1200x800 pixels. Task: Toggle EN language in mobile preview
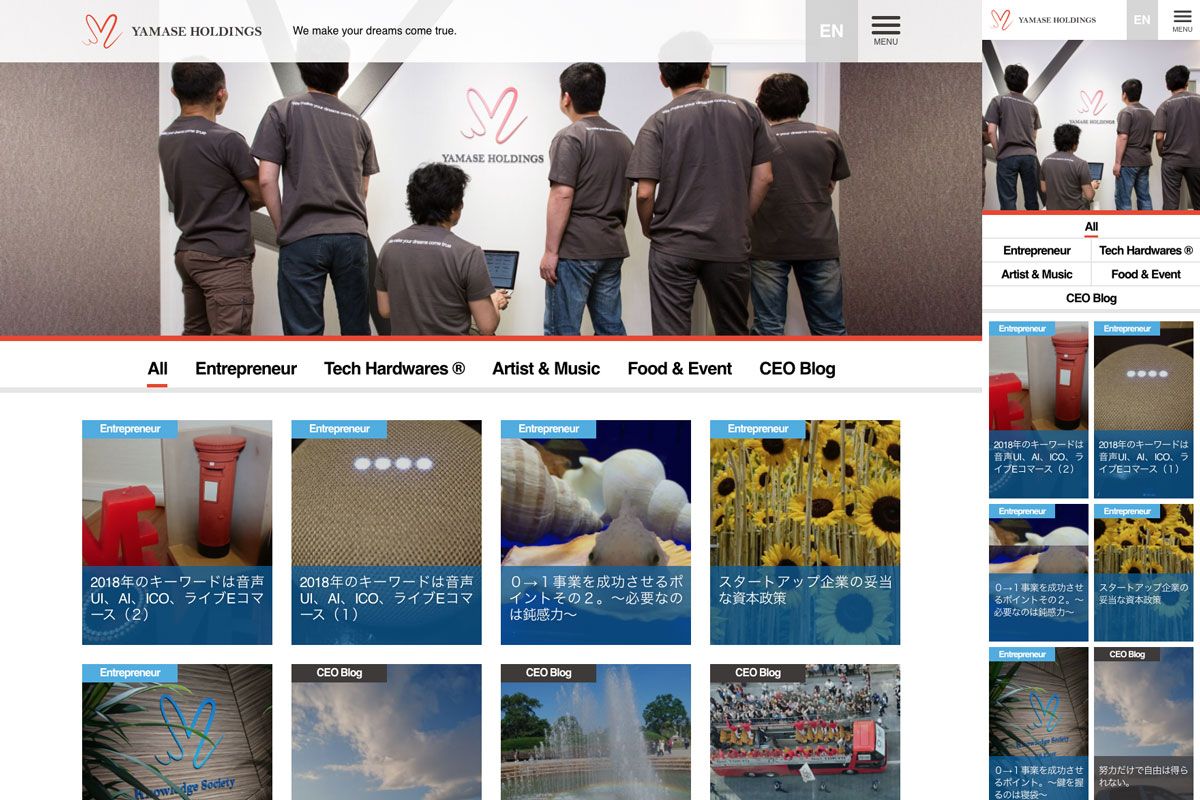[x=1141, y=20]
